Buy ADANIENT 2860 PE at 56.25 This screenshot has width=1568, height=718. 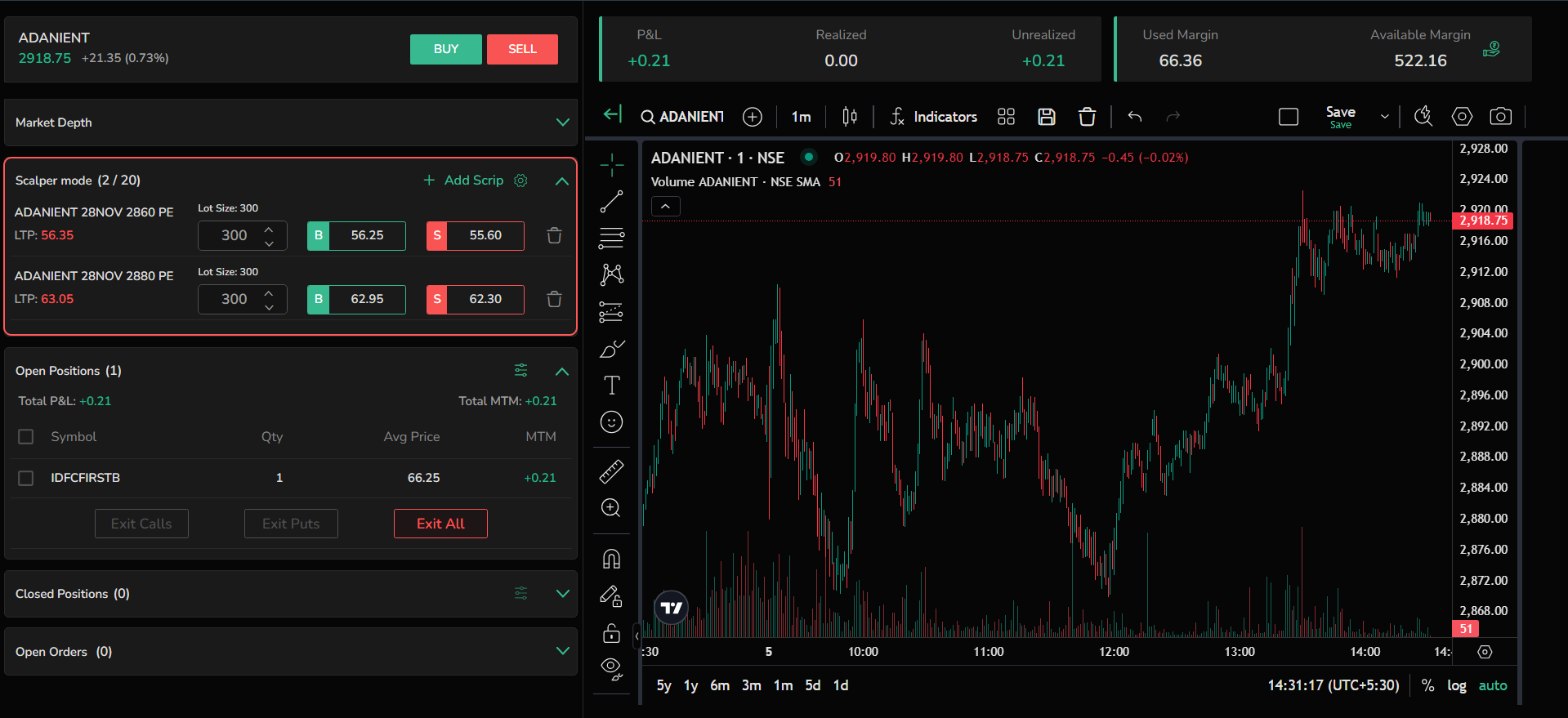[x=356, y=235]
